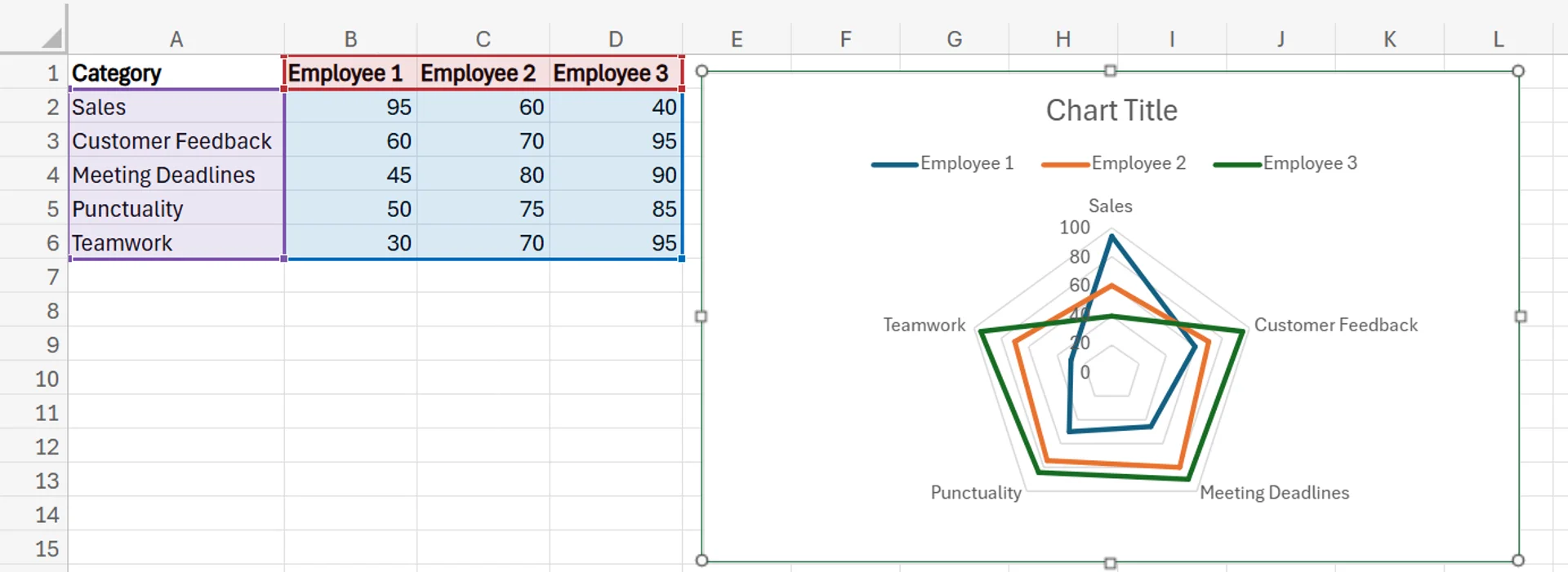This screenshot has height=572, width=1568.
Task: Click the chart's top-right resize handle
Action: pos(1518,71)
